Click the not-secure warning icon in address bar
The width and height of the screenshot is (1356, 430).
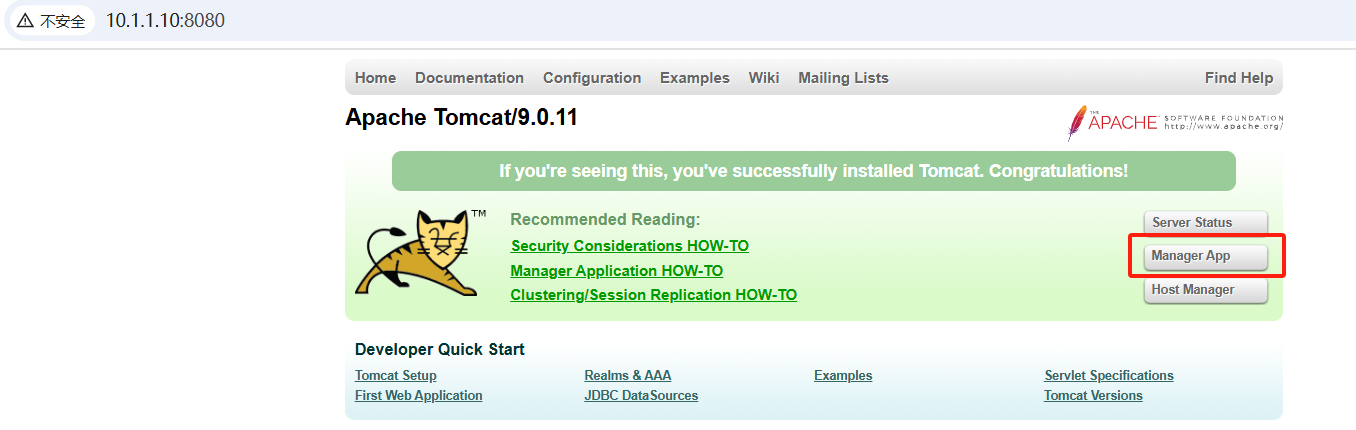(25, 20)
